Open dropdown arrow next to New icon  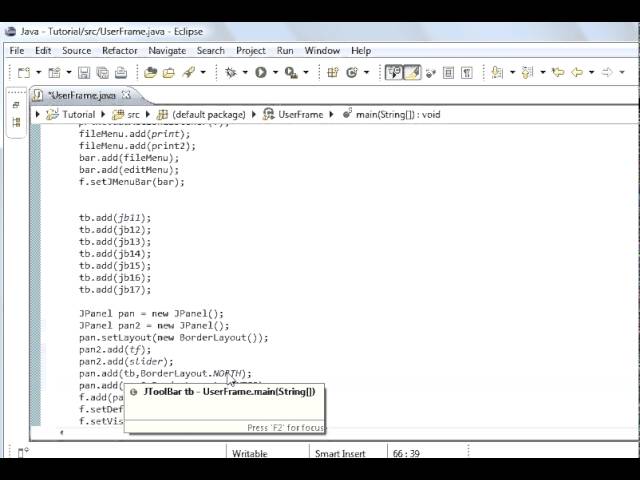pos(38,73)
